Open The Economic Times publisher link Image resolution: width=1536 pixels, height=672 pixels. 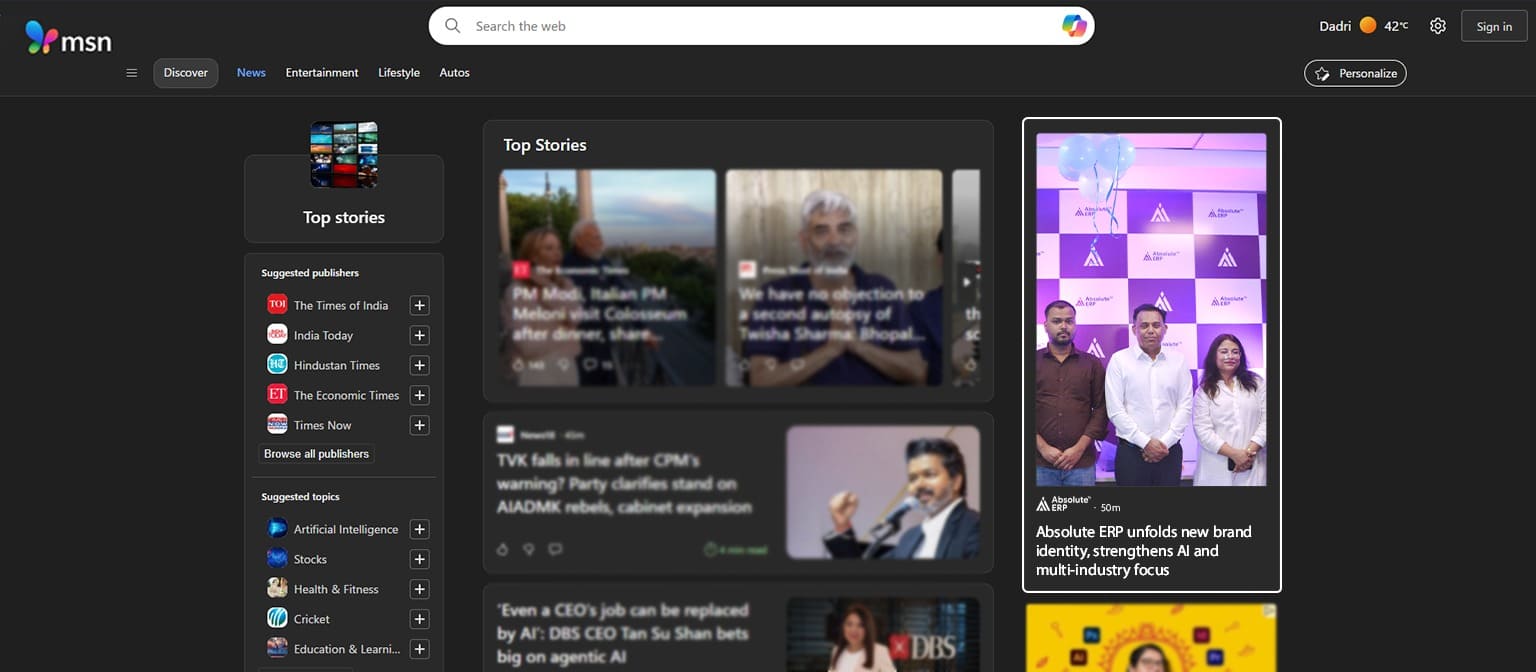click(x=346, y=395)
